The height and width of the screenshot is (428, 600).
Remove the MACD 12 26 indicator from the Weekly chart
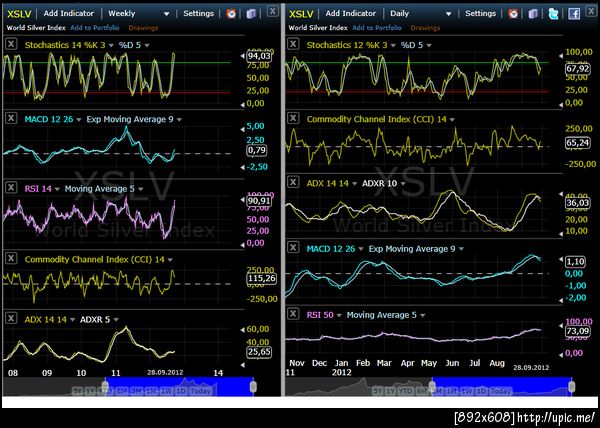point(11,118)
